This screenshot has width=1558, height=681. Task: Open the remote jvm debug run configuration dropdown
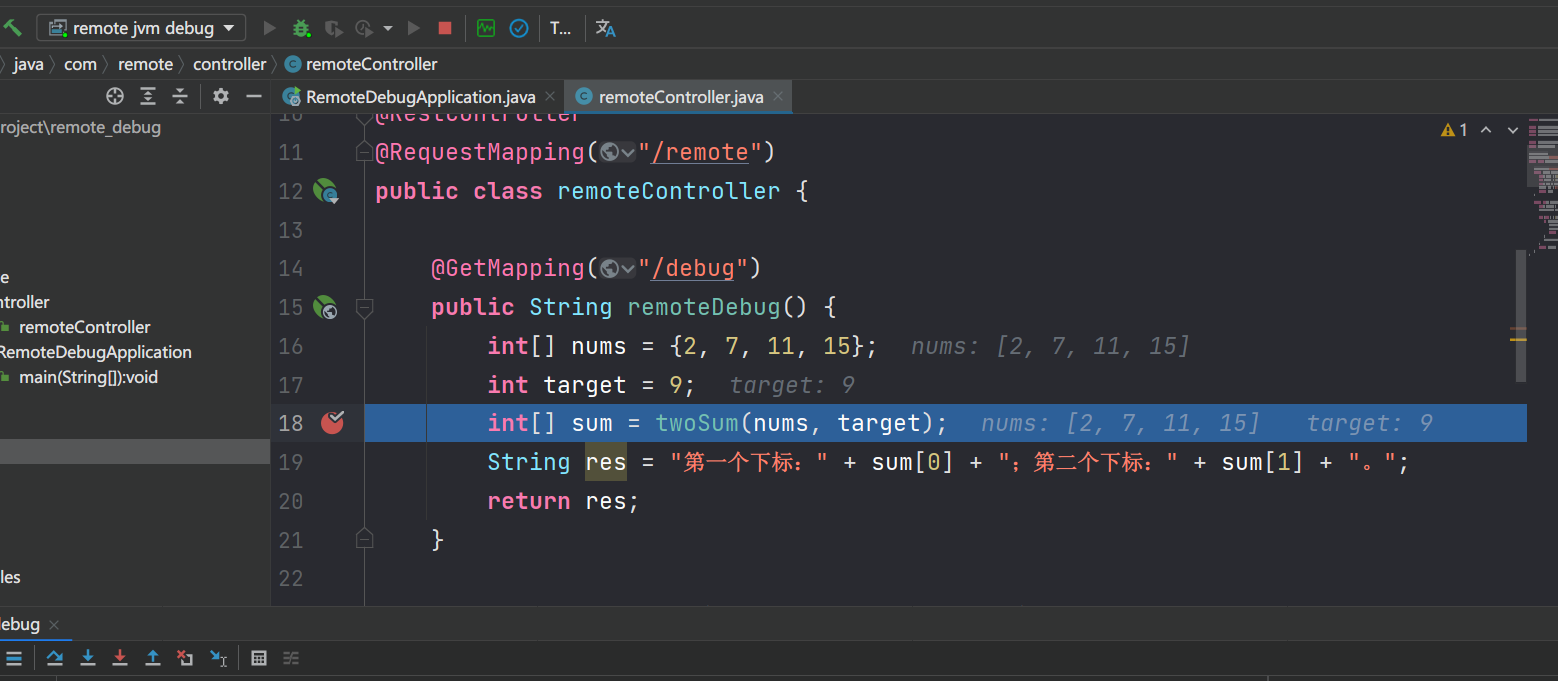tap(141, 28)
